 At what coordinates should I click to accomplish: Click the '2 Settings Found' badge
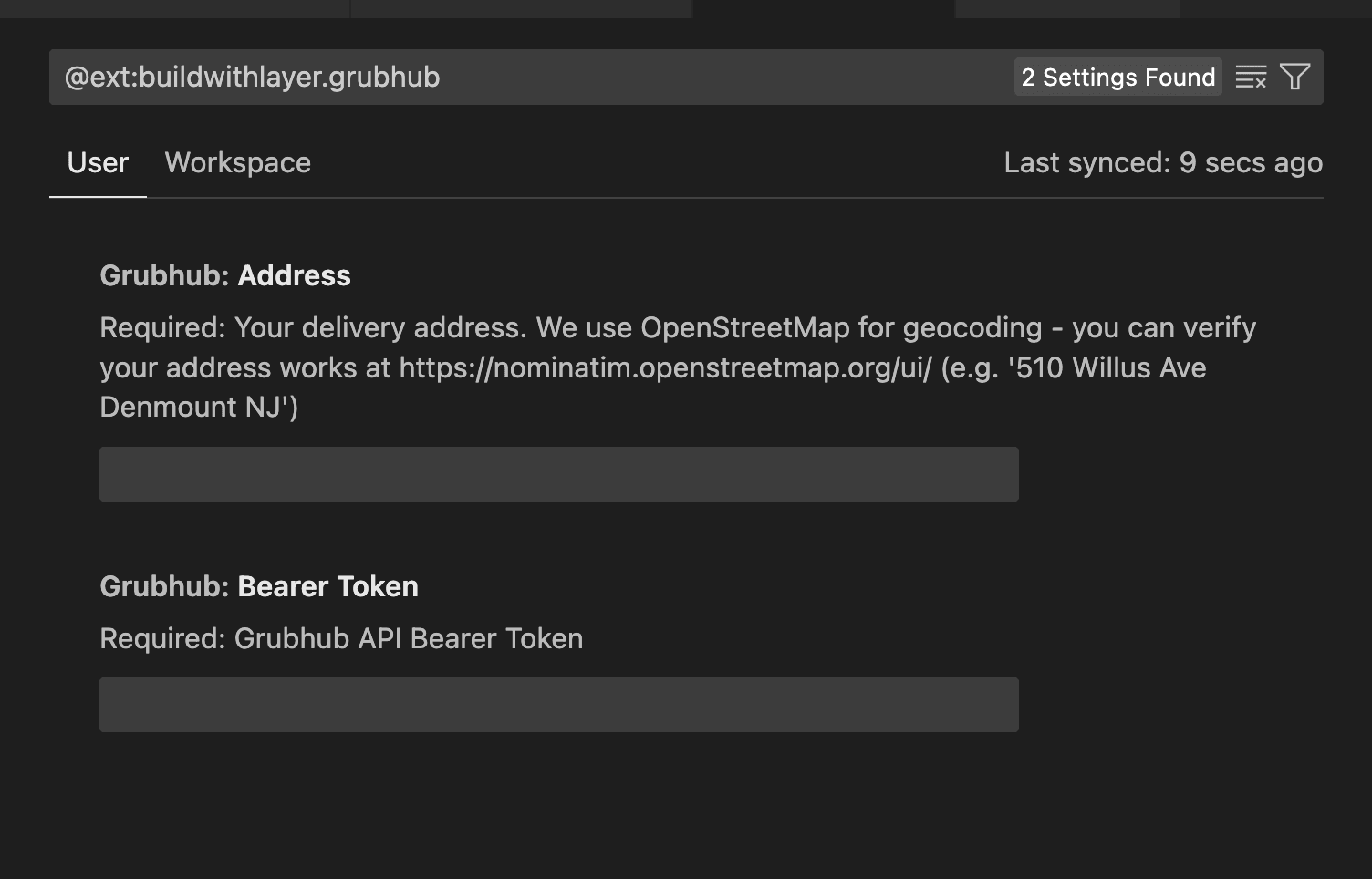(1117, 78)
